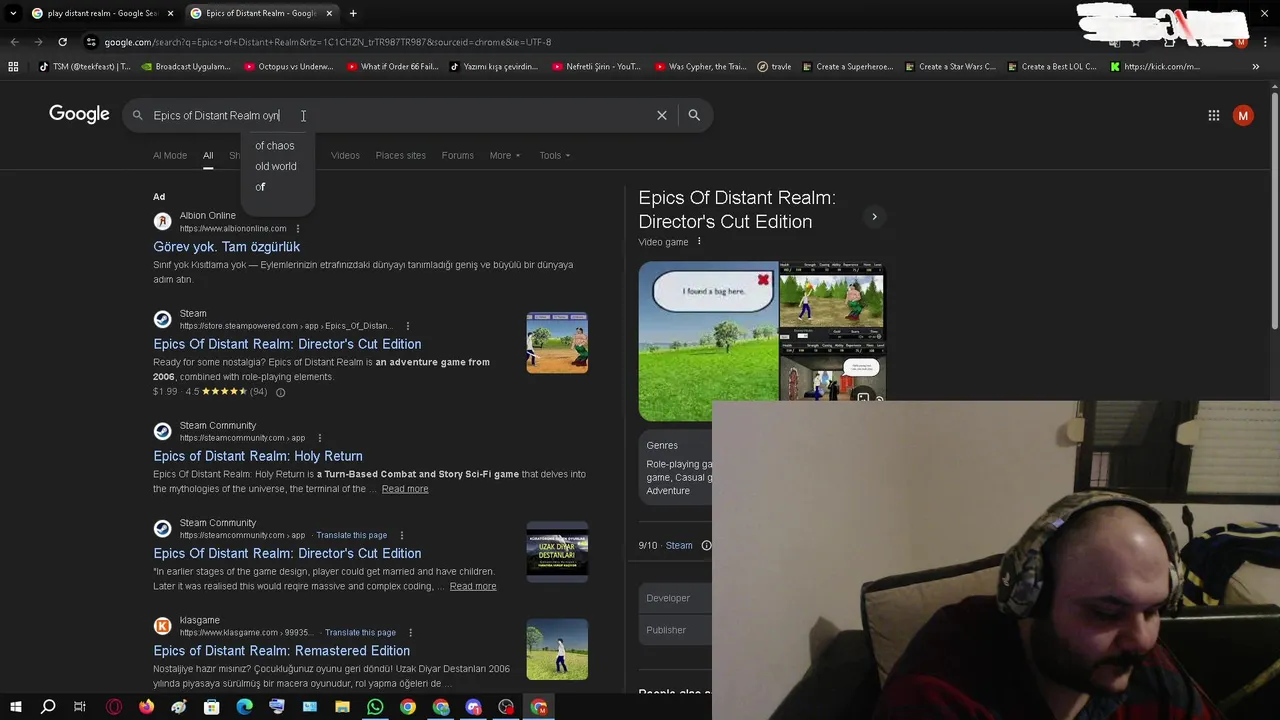Choose 'old world' autocomplete suggestion
Viewport: 1280px width, 720px height.
click(276, 166)
